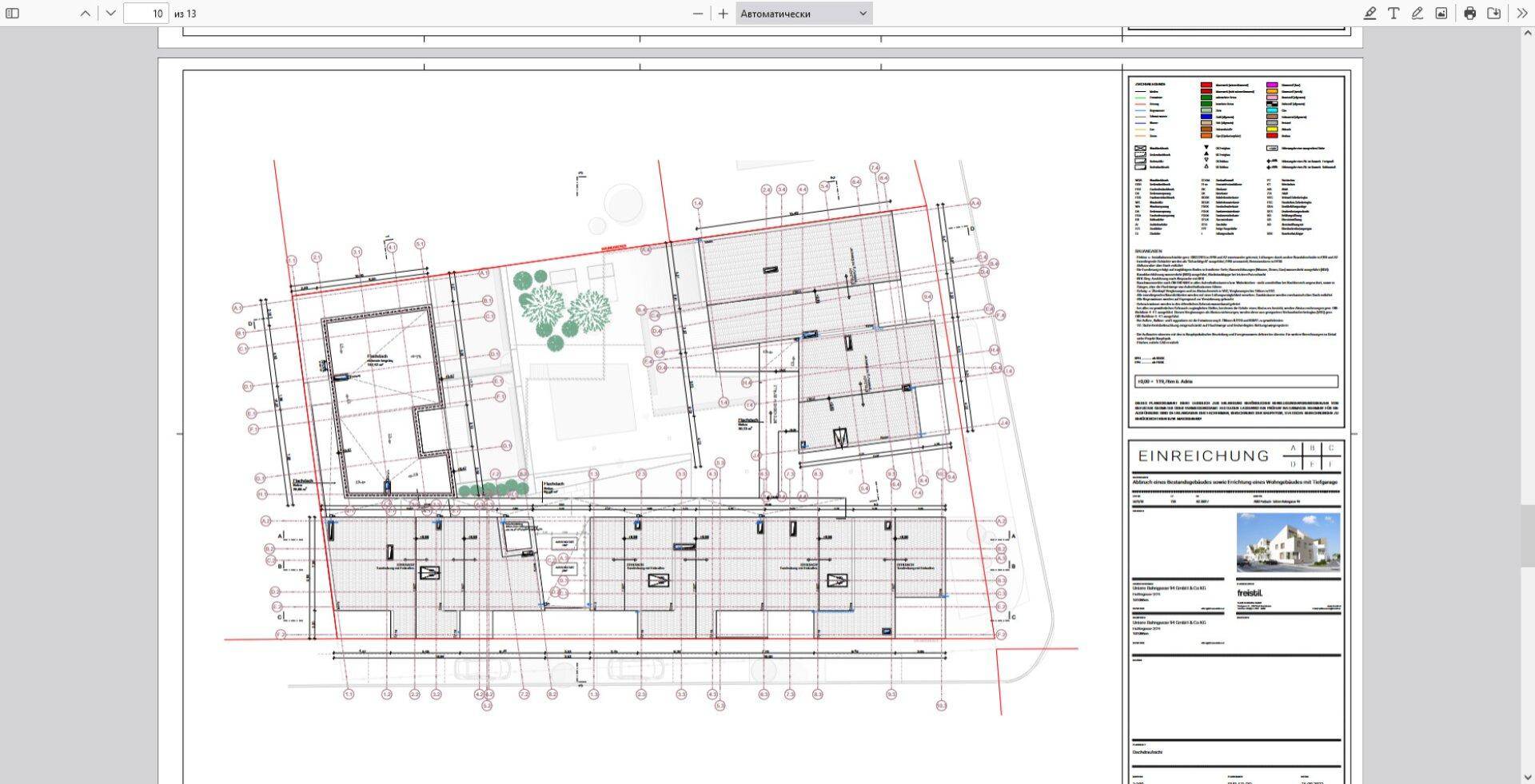This screenshot has width=1535, height=784.
Task: Click the ±0,00 = 119,76m ü. Adria box
Action: (1236, 381)
